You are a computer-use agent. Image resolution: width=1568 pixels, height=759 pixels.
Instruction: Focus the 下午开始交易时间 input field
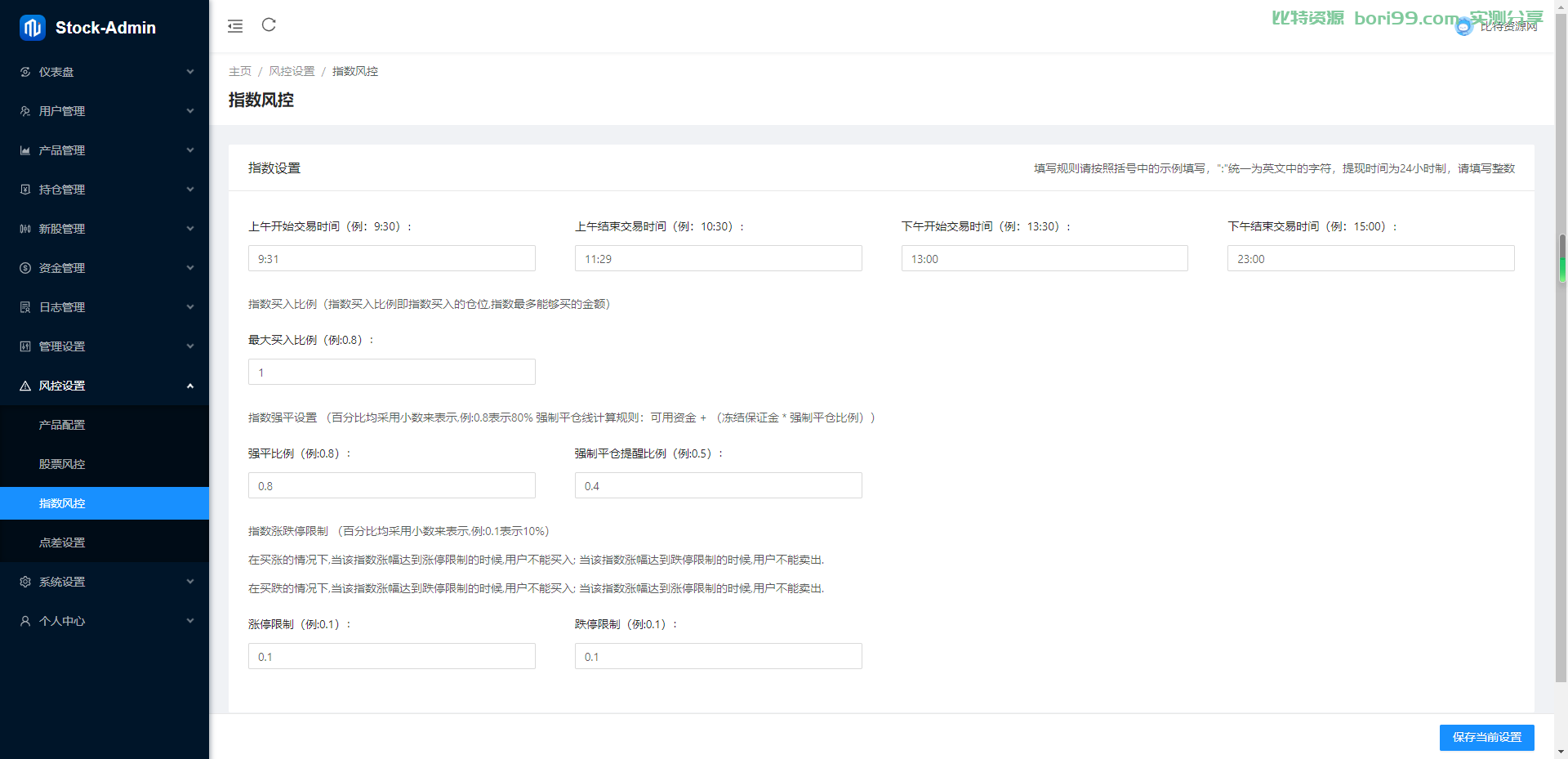1045,258
